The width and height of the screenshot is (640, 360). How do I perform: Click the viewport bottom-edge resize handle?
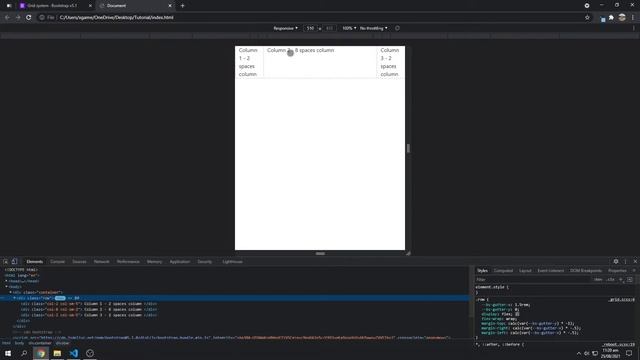tap(320, 253)
